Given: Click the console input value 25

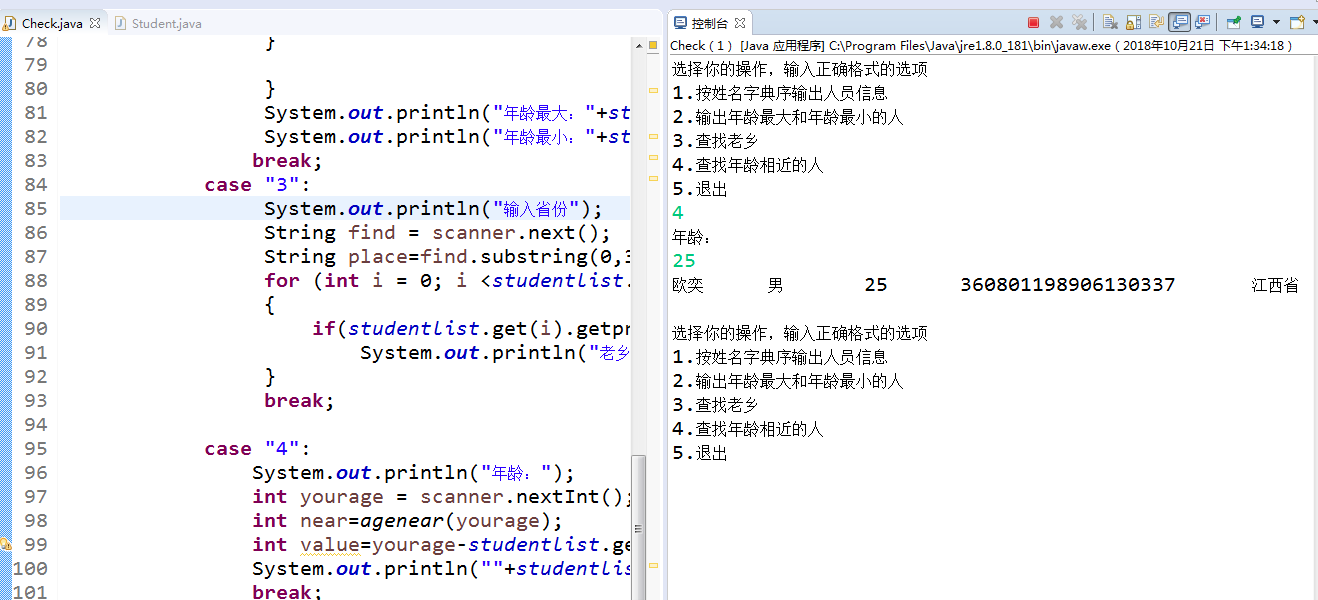Looking at the screenshot, I should click(x=684, y=261).
